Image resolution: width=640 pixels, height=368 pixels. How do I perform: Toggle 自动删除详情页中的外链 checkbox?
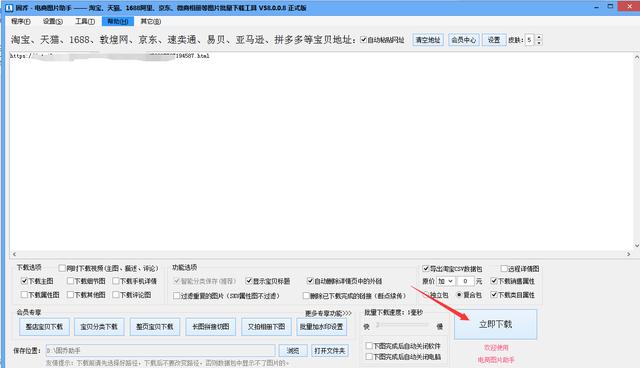[x=310, y=281]
